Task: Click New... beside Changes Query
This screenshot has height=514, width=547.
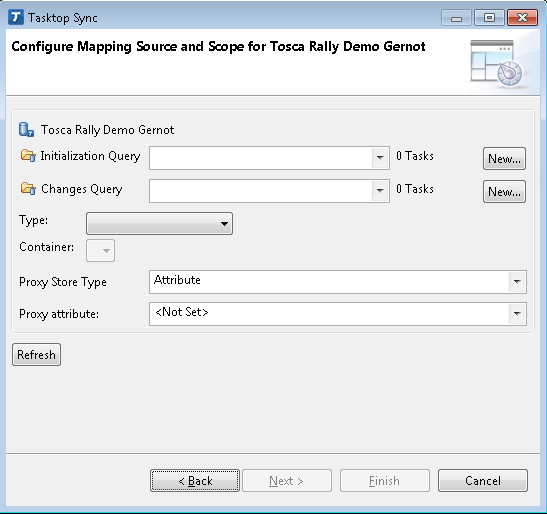Action: 504,191
